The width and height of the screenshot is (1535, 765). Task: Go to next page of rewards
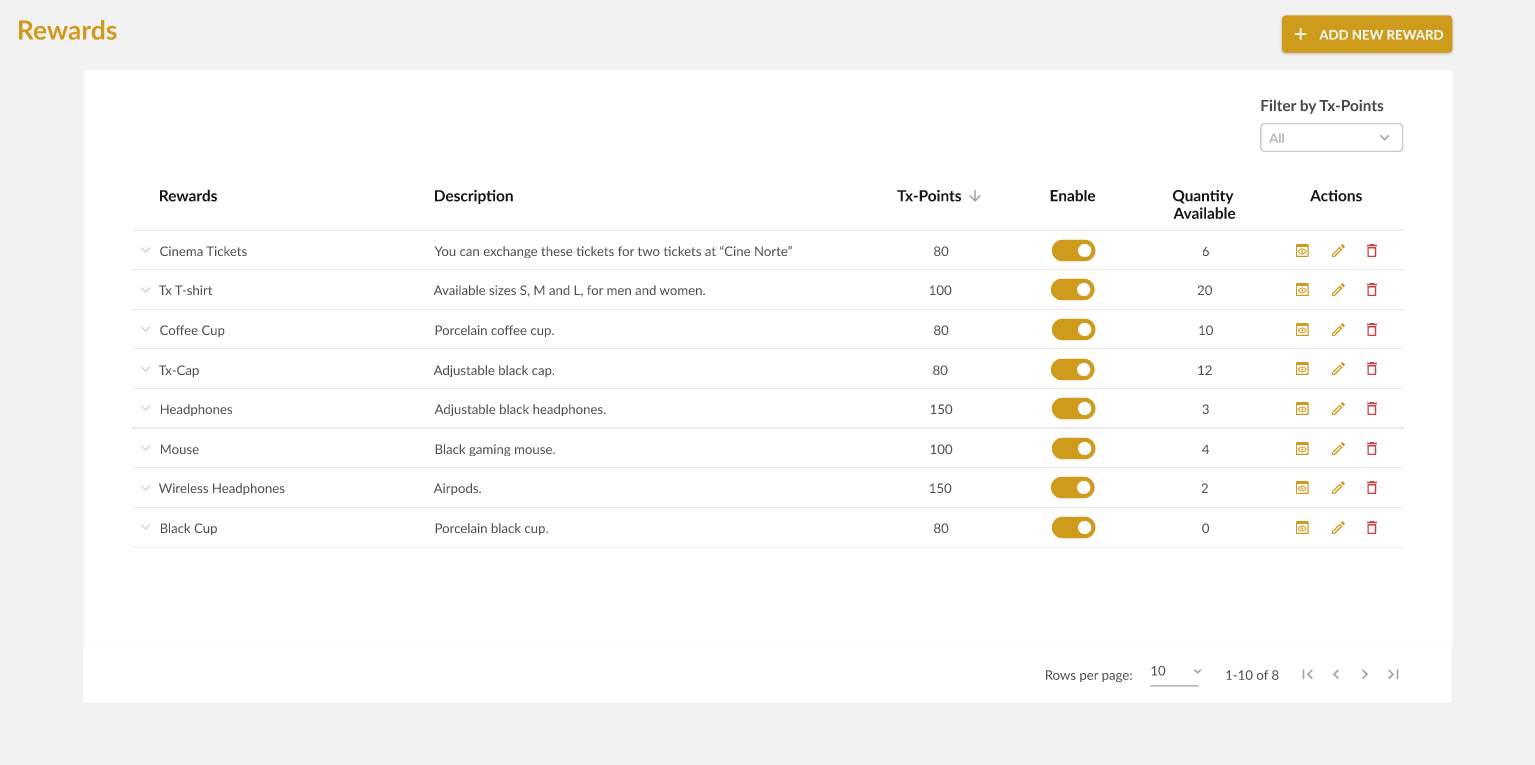click(x=1364, y=675)
